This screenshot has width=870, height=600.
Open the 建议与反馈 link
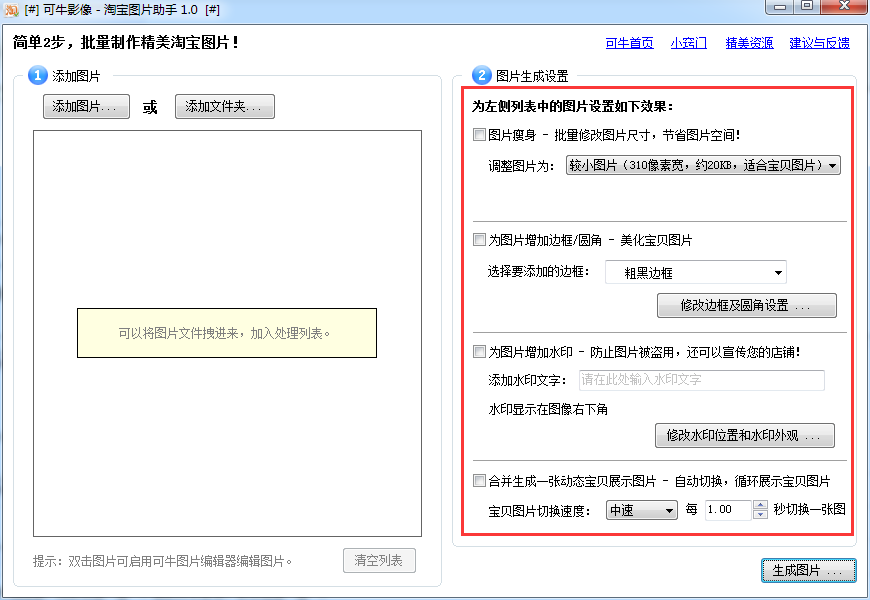820,43
